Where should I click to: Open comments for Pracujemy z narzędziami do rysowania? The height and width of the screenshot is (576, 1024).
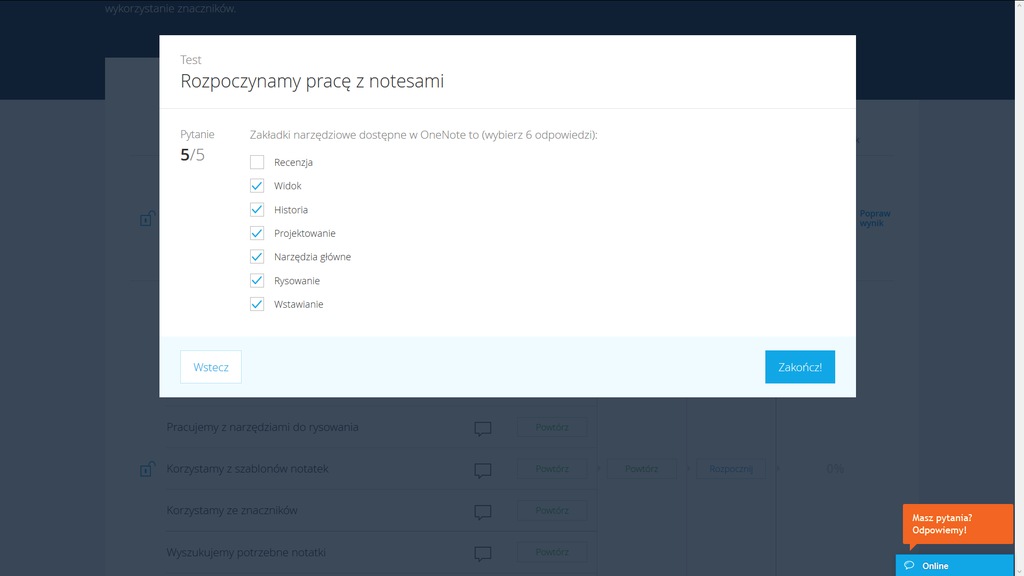click(x=483, y=428)
